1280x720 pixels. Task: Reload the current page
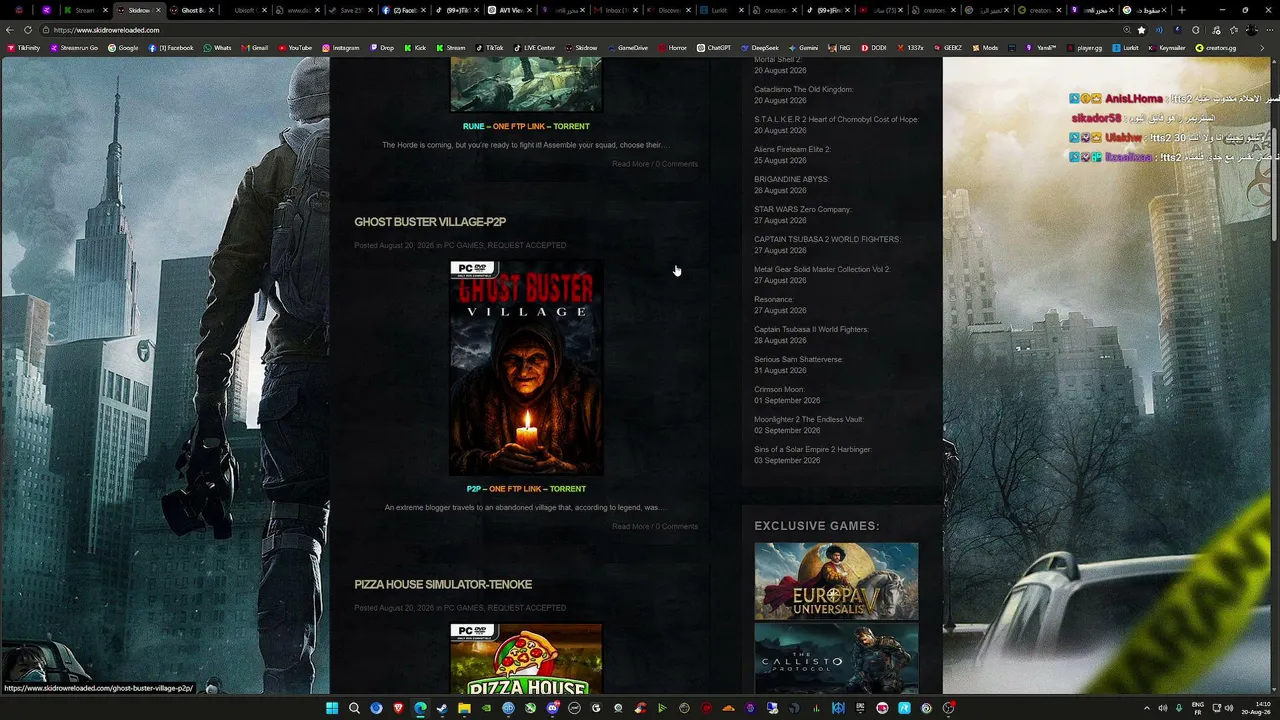(x=28, y=30)
